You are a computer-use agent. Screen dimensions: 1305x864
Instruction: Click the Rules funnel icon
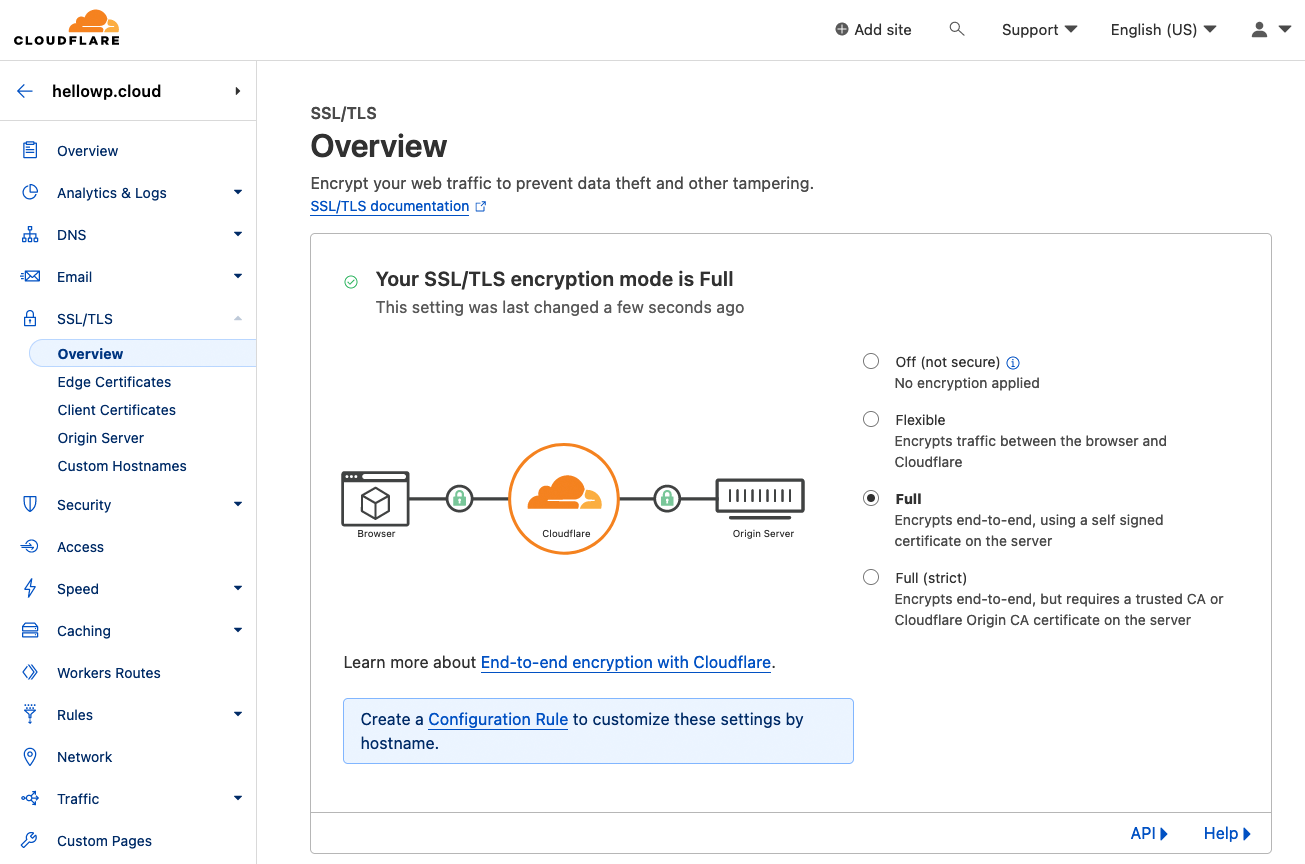[30, 714]
